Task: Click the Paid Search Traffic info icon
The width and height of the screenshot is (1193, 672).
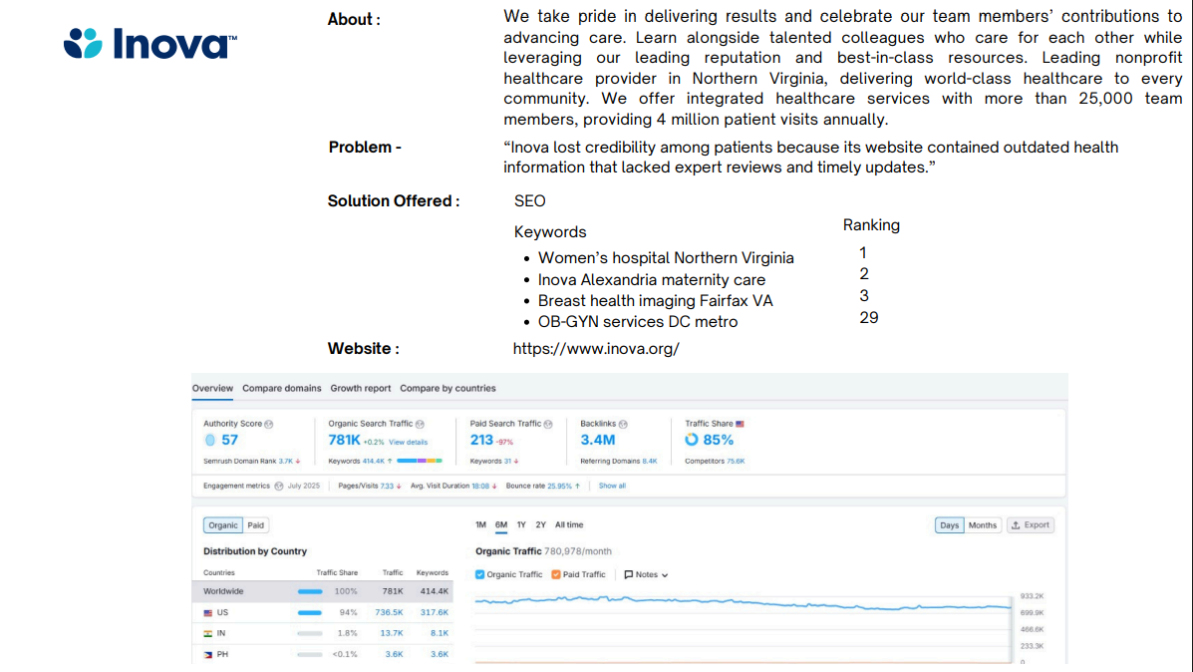Action: tap(548, 424)
